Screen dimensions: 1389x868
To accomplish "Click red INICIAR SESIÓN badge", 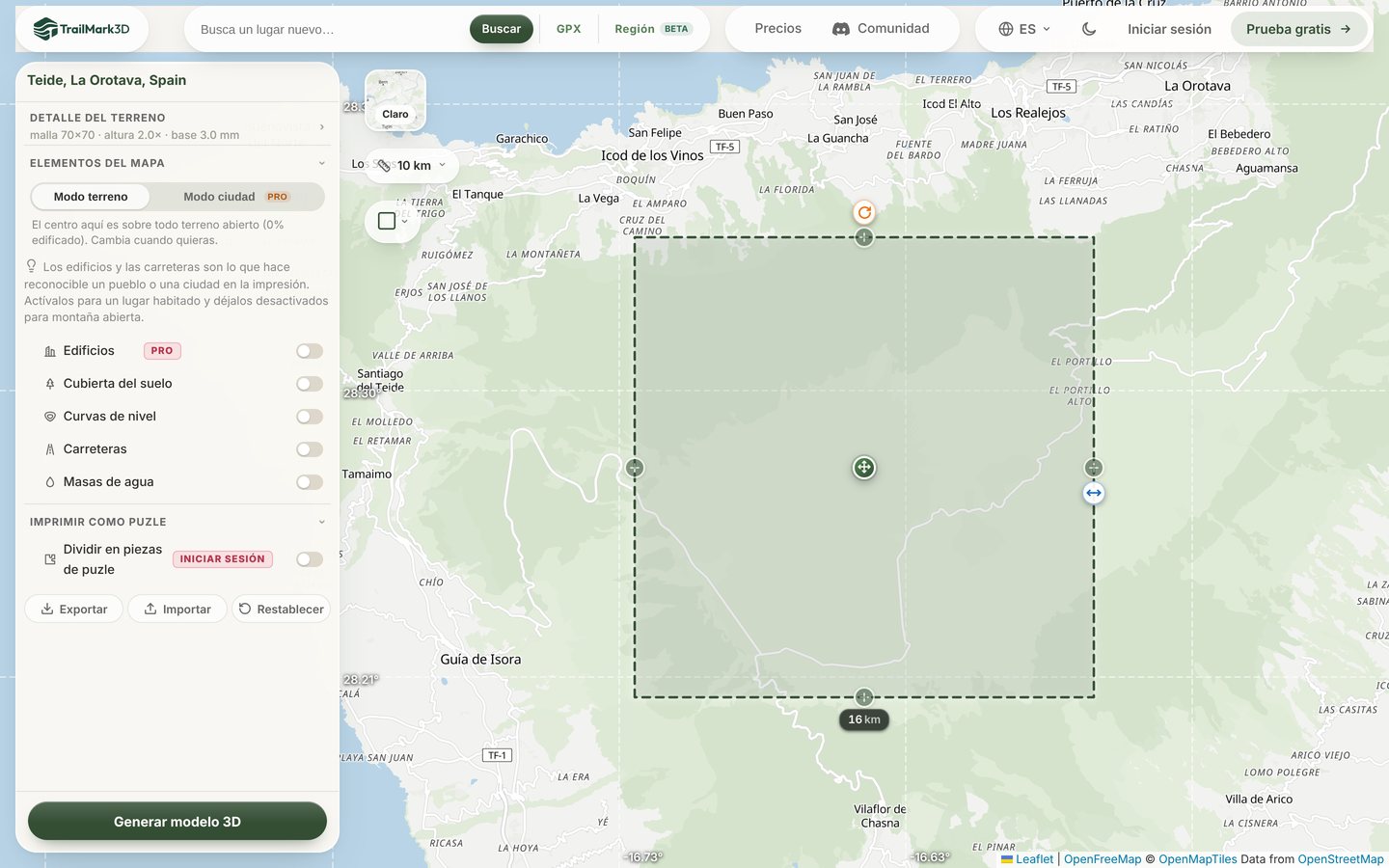I will click(x=223, y=559).
